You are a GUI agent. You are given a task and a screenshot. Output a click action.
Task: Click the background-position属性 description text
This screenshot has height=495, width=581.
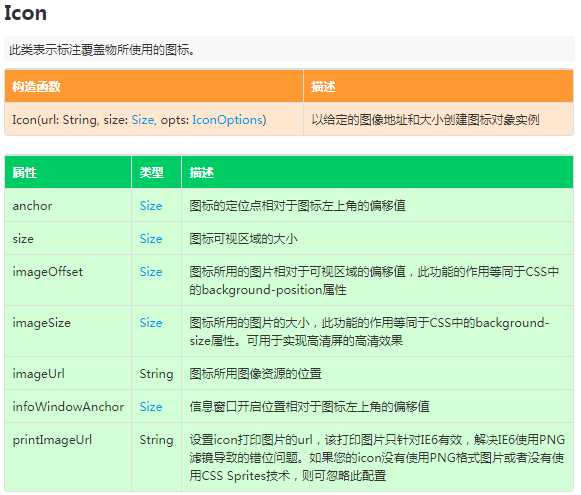coord(374,281)
